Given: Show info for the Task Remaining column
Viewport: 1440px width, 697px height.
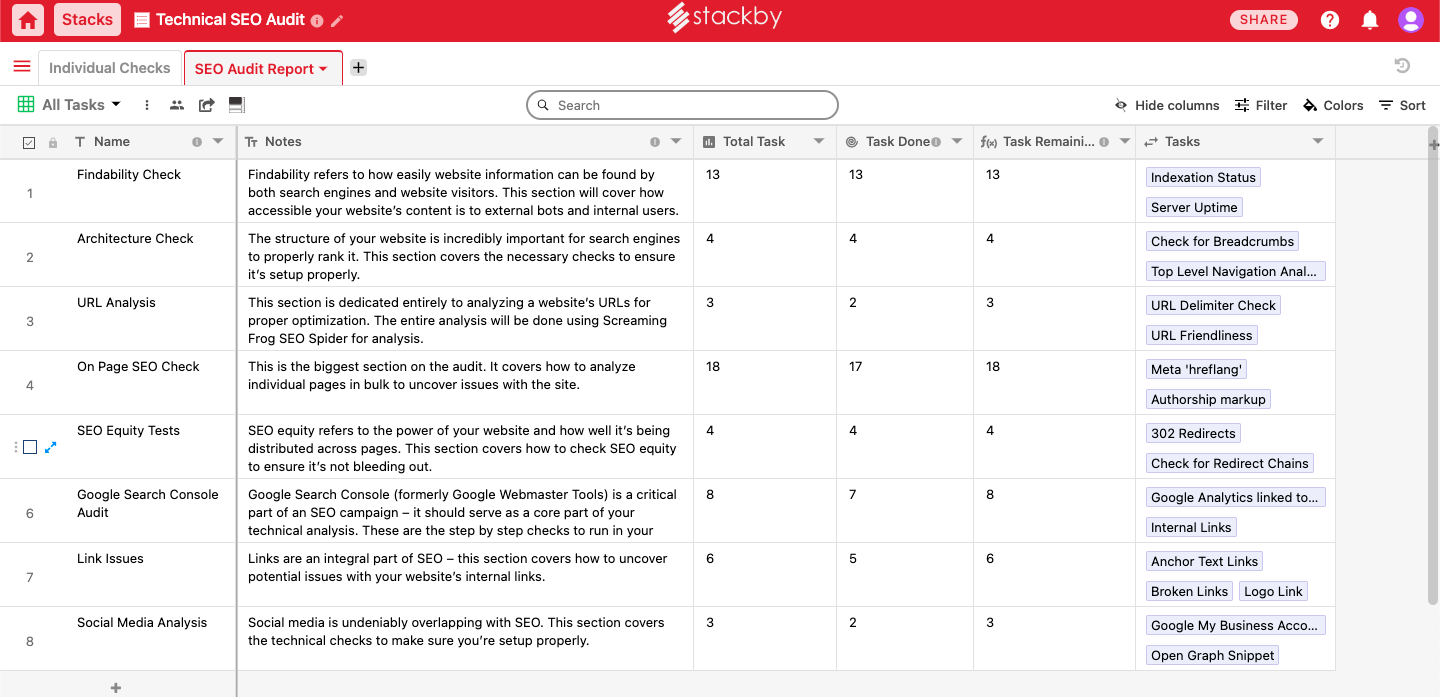Looking at the screenshot, I should tap(1104, 142).
